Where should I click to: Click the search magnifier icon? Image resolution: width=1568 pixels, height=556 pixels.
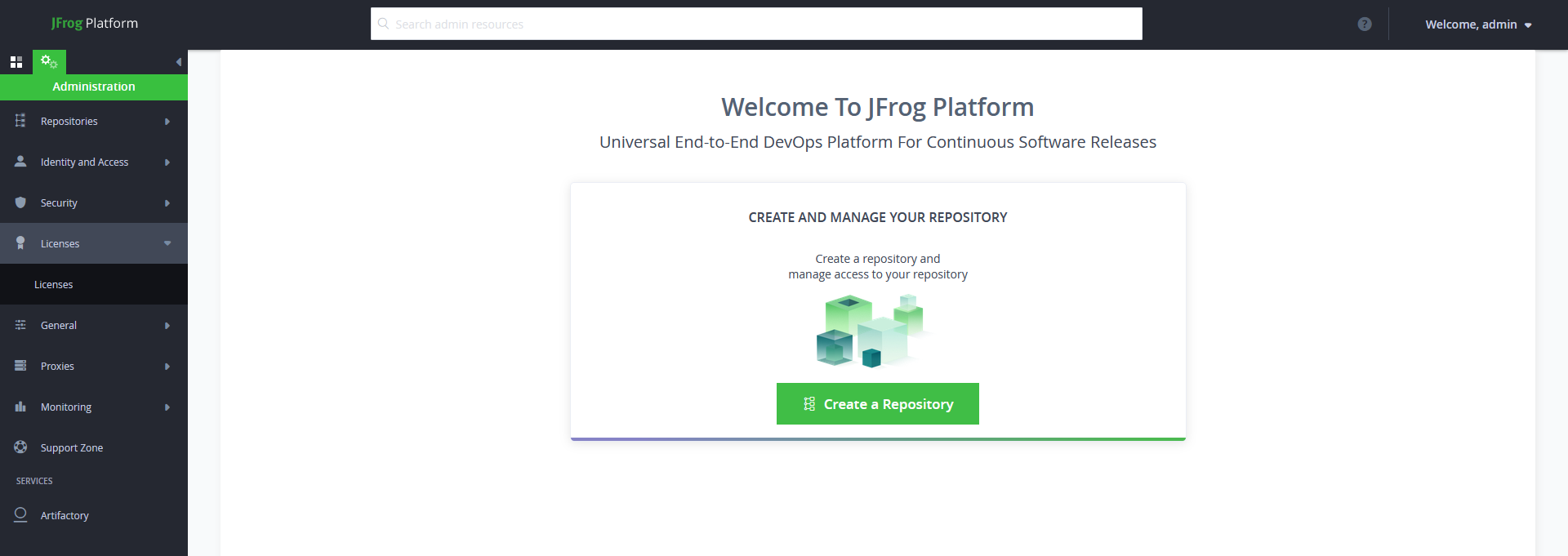383,24
